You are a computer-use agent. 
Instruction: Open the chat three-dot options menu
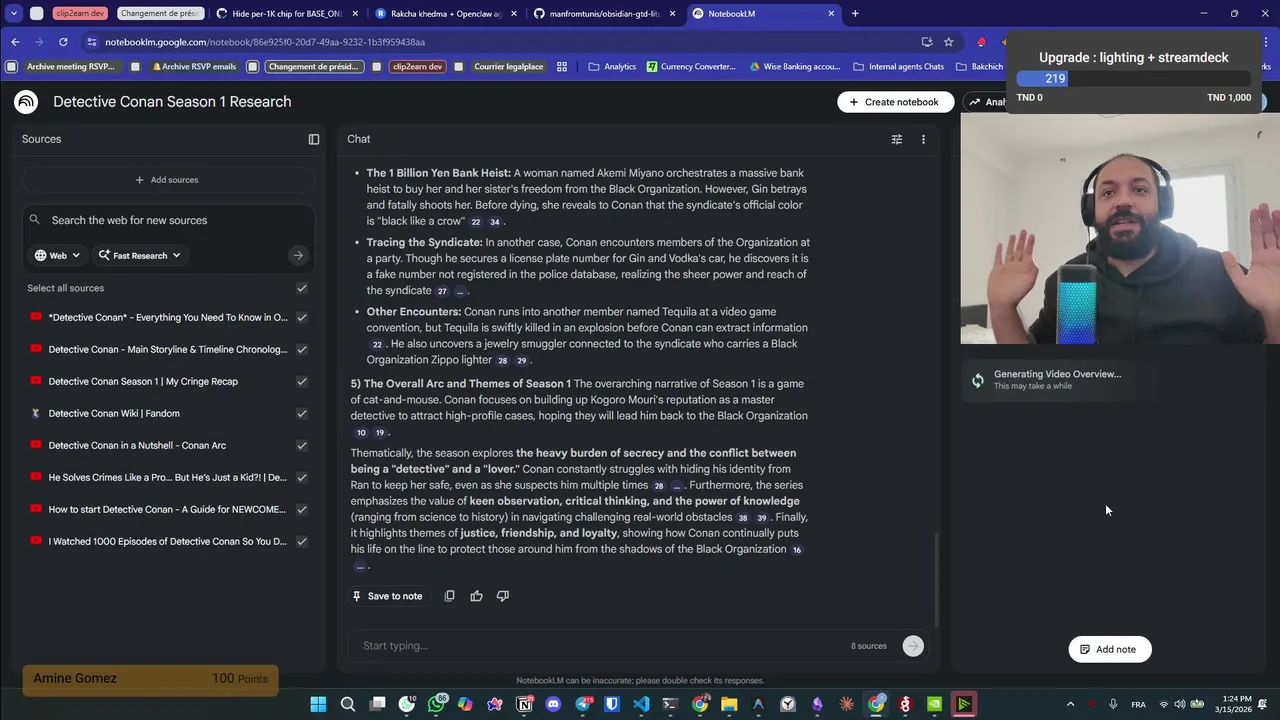923,139
